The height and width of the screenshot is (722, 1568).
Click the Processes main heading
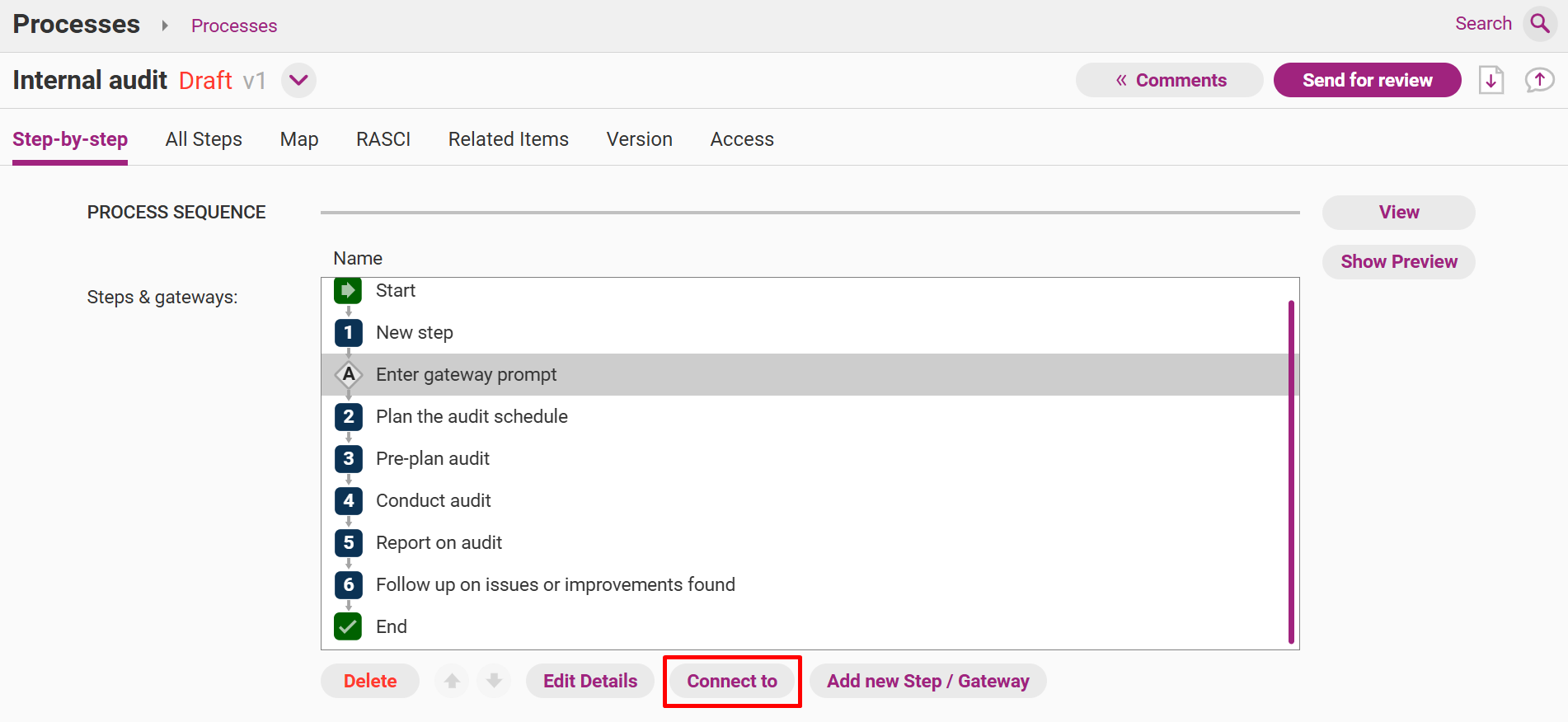(x=77, y=24)
